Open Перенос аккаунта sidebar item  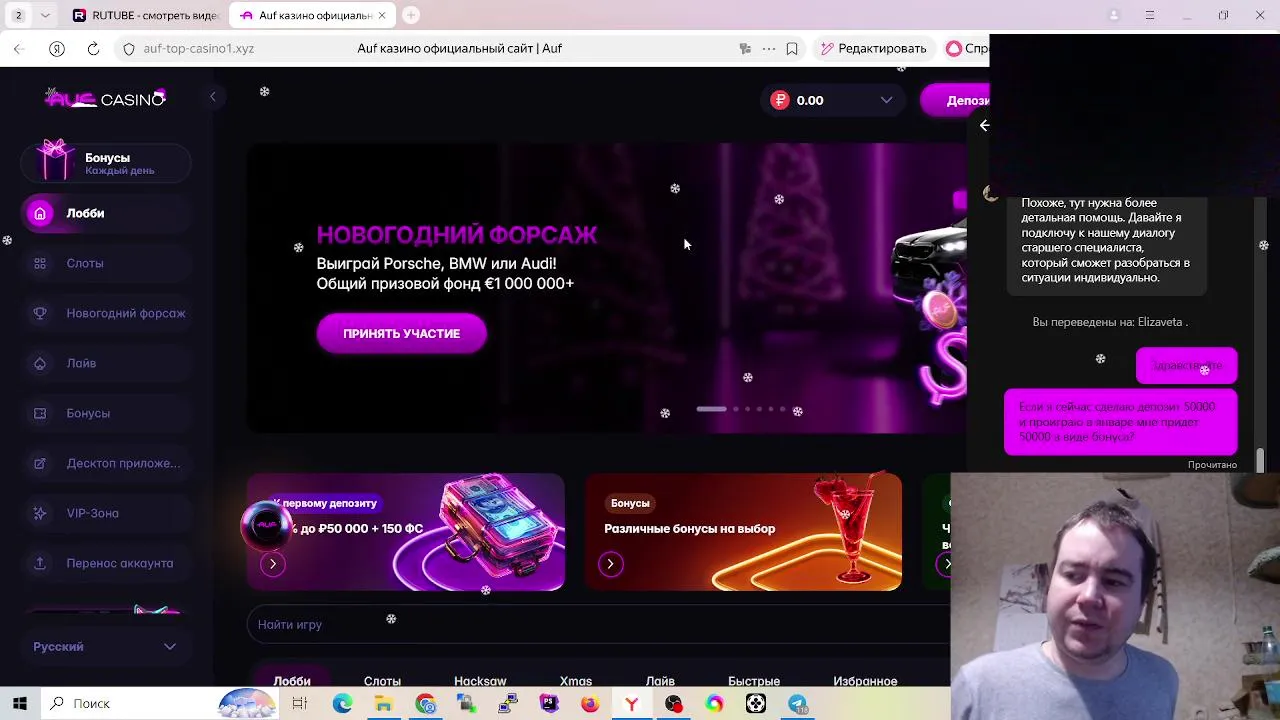[106, 563]
